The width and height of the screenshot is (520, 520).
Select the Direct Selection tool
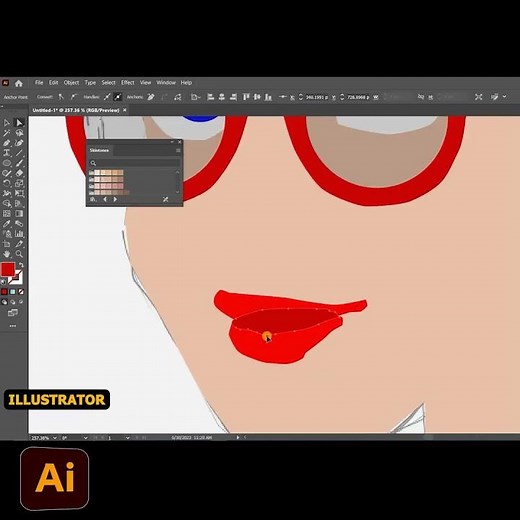click(x=19, y=123)
